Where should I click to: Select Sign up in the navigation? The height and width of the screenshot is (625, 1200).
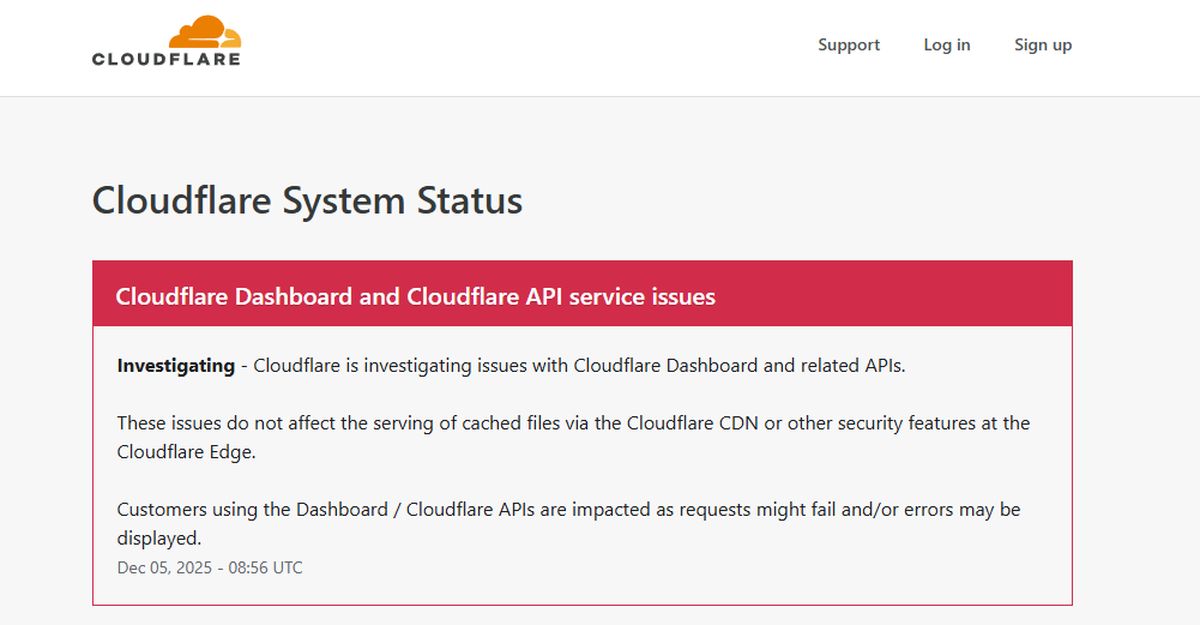1043,45
